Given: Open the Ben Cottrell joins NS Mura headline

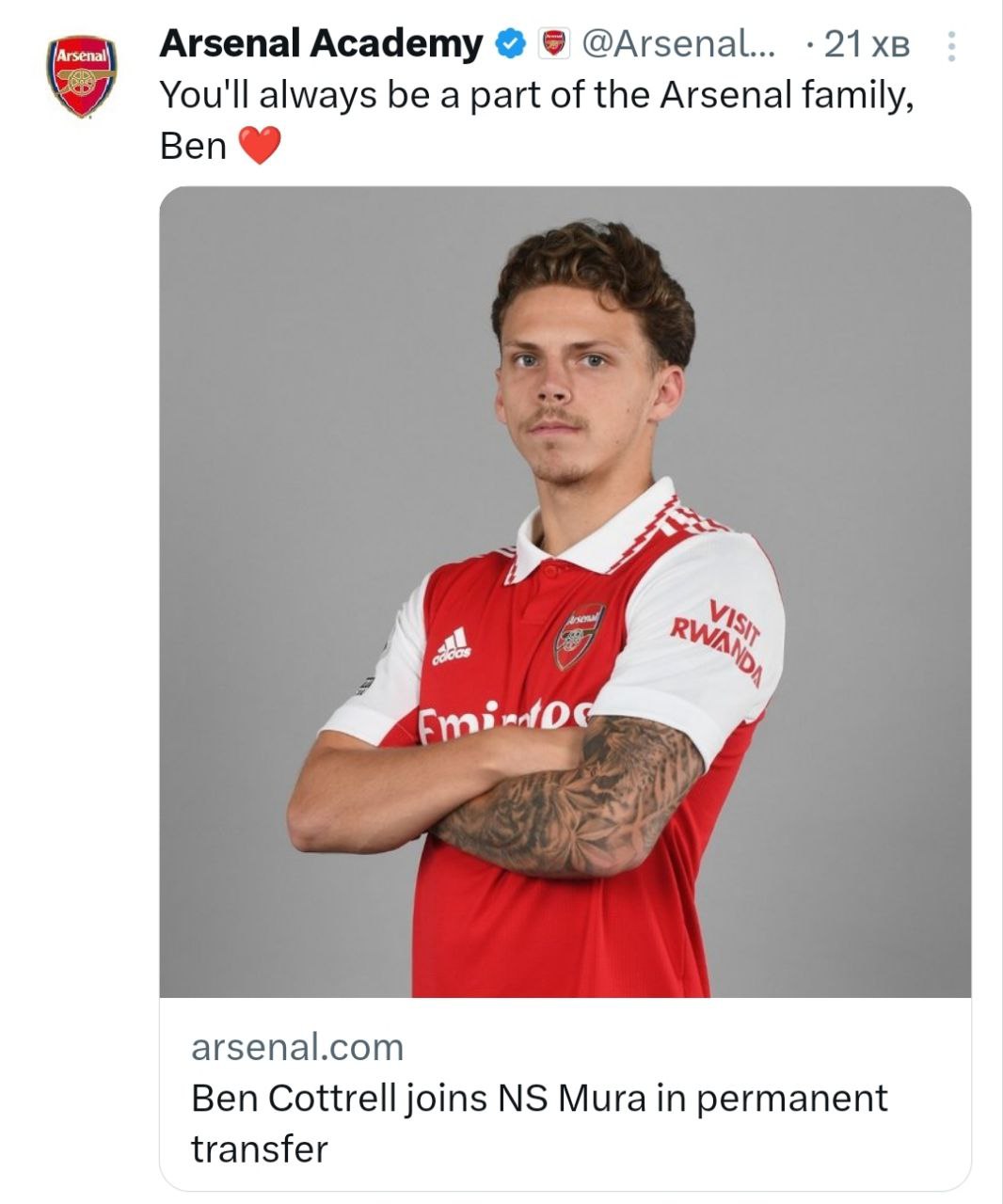Looking at the screenshot, I should point(539,1098).
